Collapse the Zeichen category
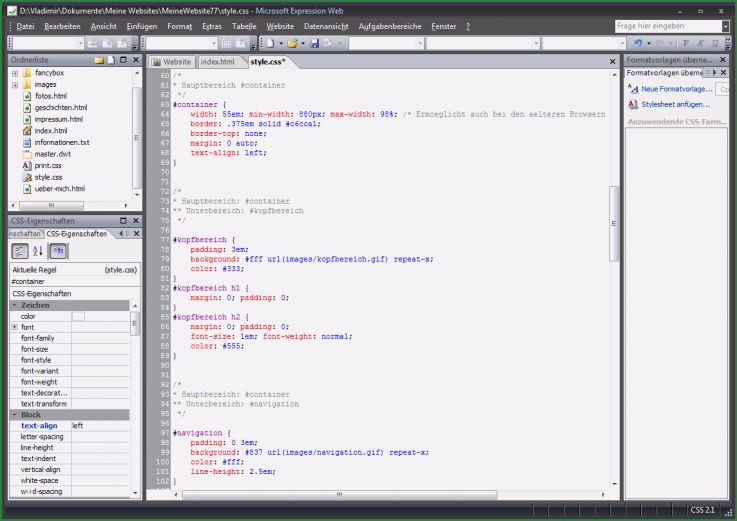This screenshot has height=521, width=737. click(x=14, y=305)
